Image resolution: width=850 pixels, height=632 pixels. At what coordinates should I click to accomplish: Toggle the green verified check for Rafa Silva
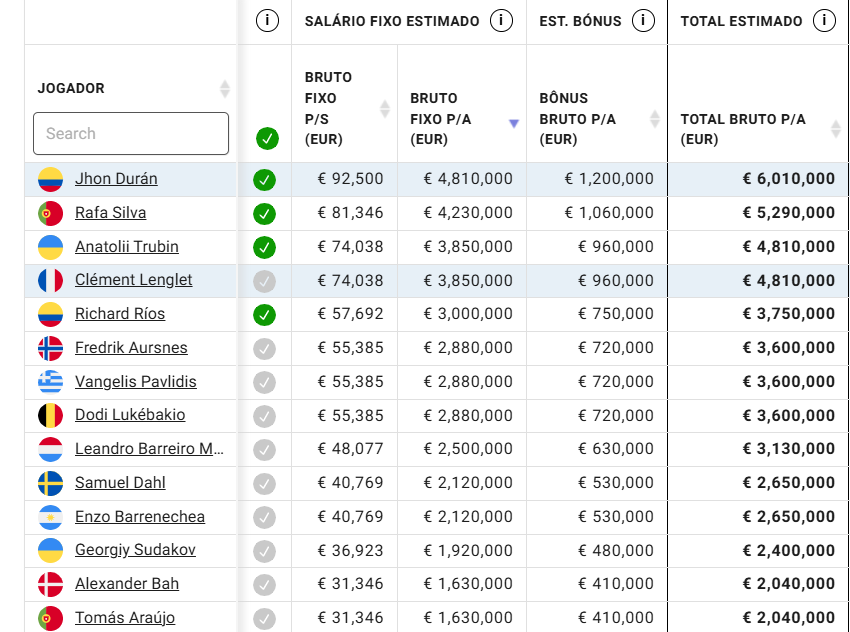264,214
